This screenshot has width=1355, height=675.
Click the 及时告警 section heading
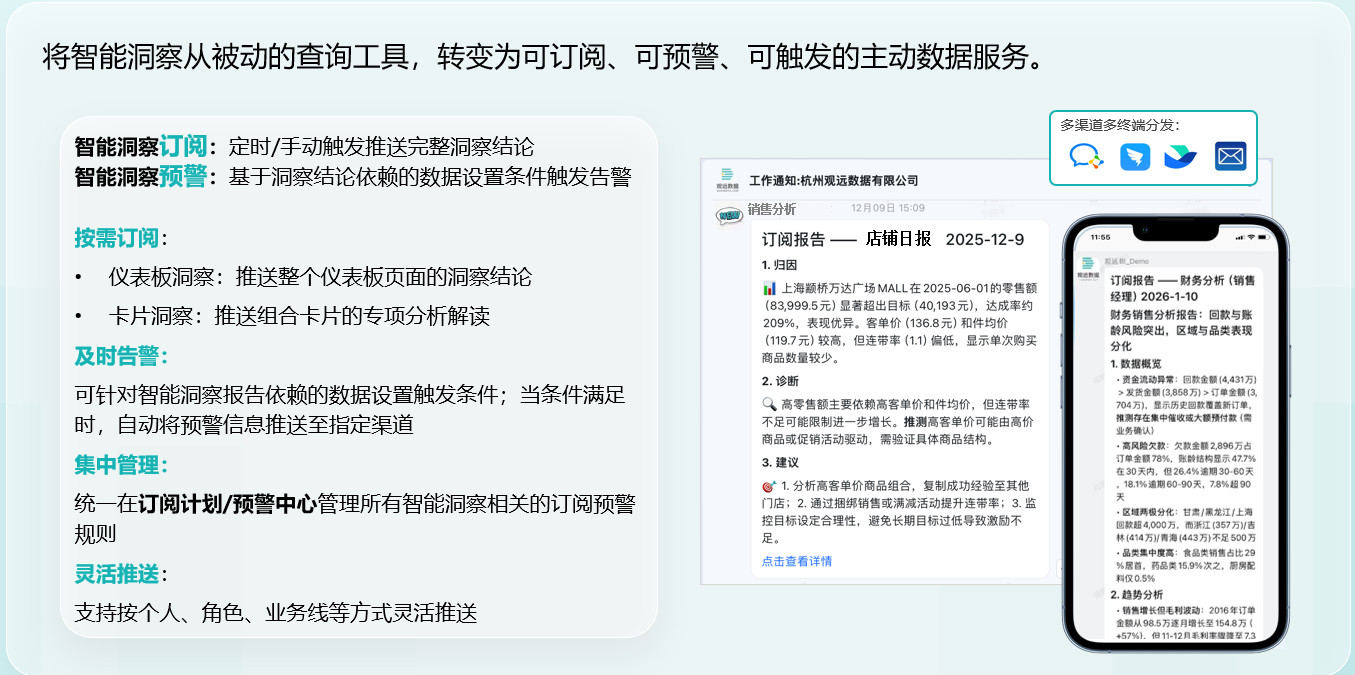click(120, 356)
